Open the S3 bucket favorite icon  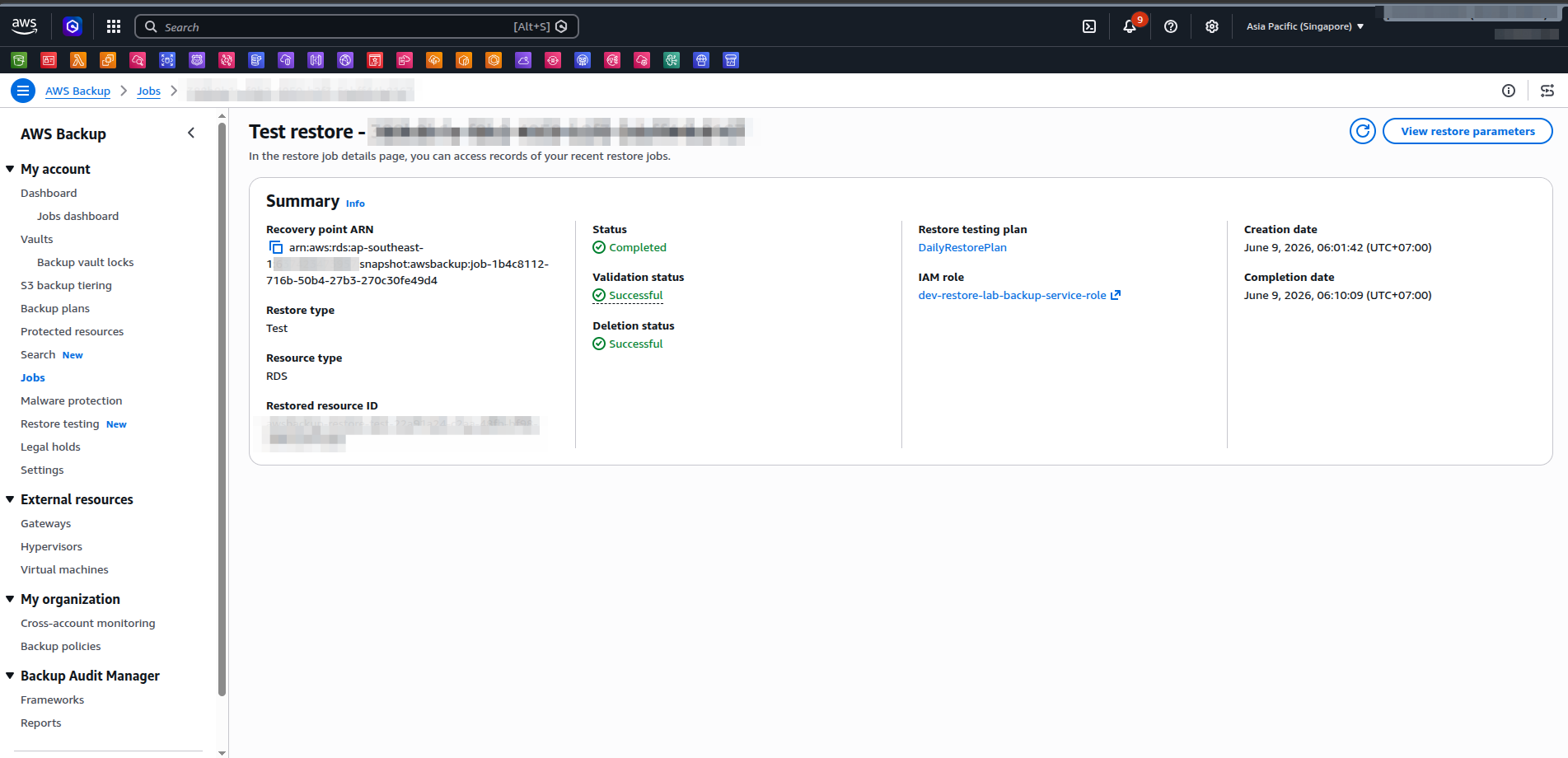click(19, 60)
